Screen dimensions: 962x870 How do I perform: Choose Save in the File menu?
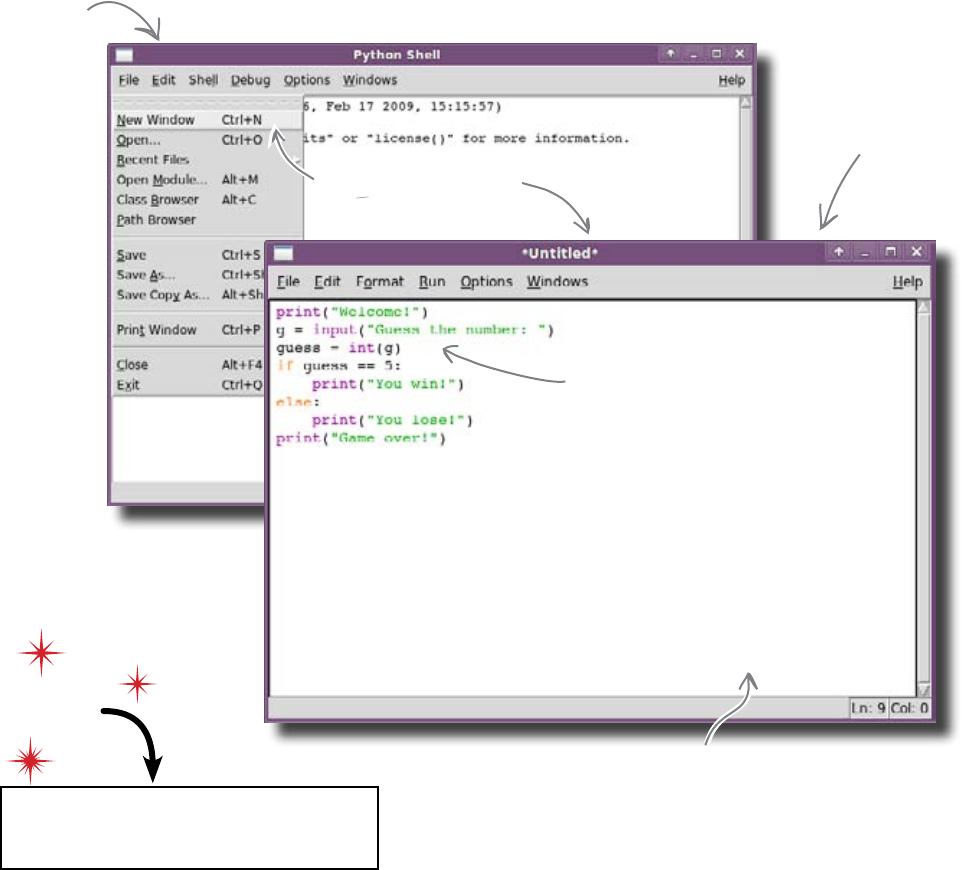189,255
